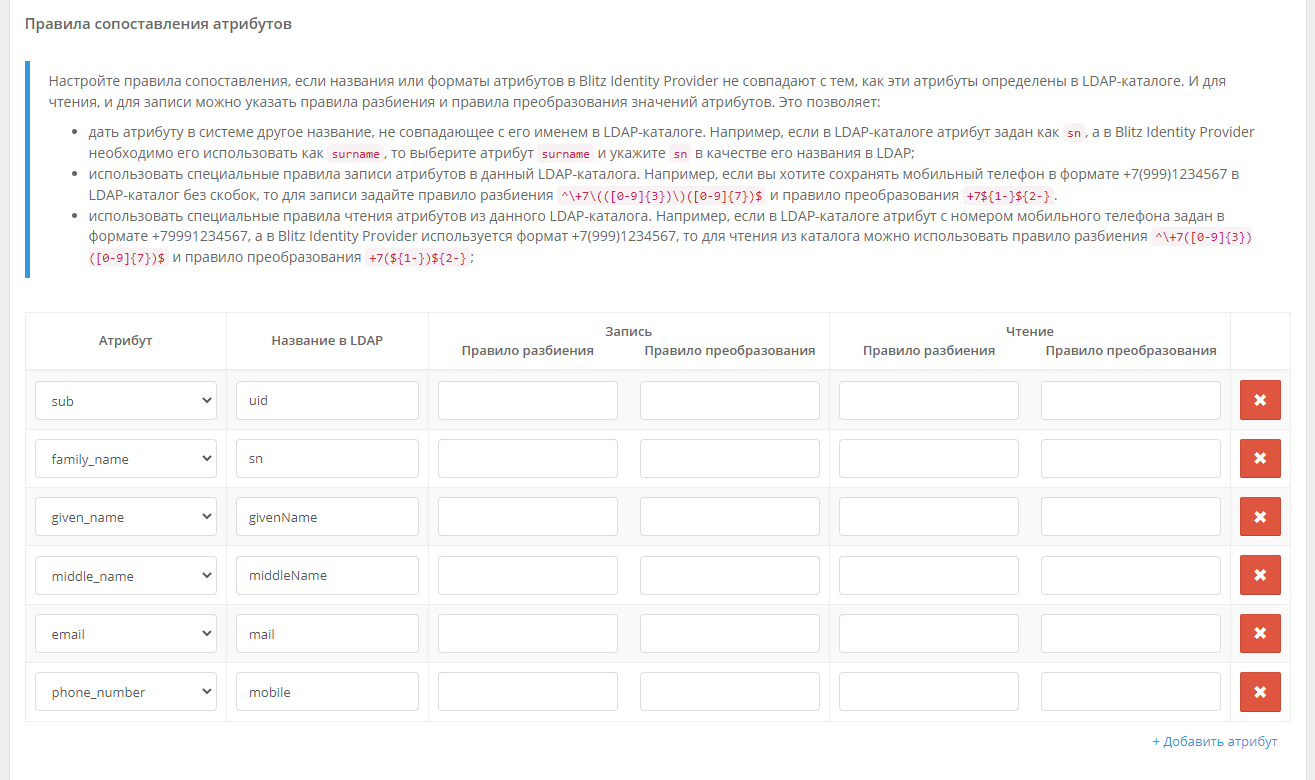Remove the middle_name mapping row

click(1260, 575)
